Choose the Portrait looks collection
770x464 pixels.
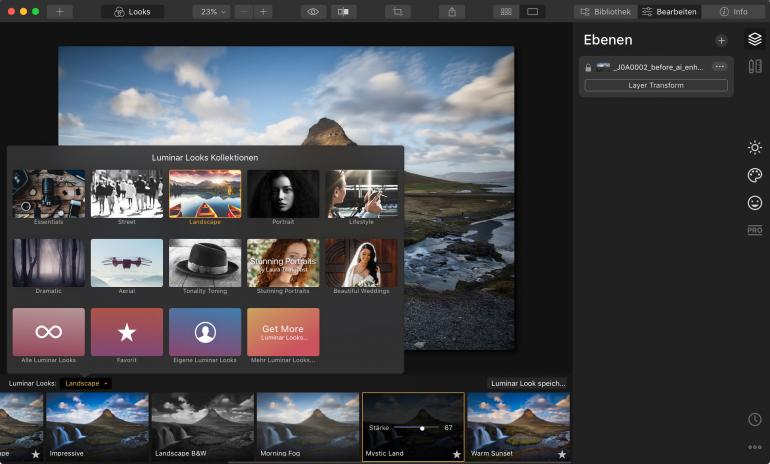pyautogui.click(x=283, y=194)
